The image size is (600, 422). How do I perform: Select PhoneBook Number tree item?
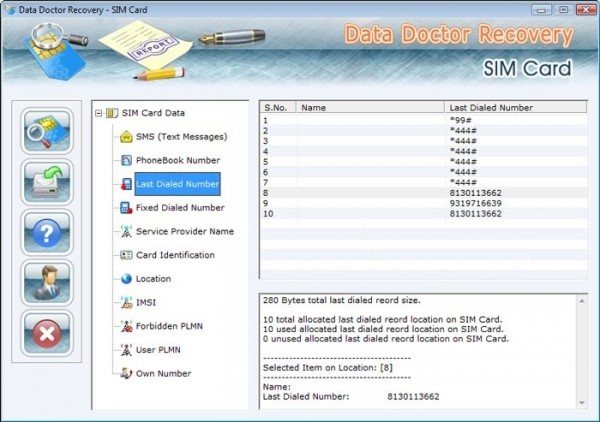[178, 160]
